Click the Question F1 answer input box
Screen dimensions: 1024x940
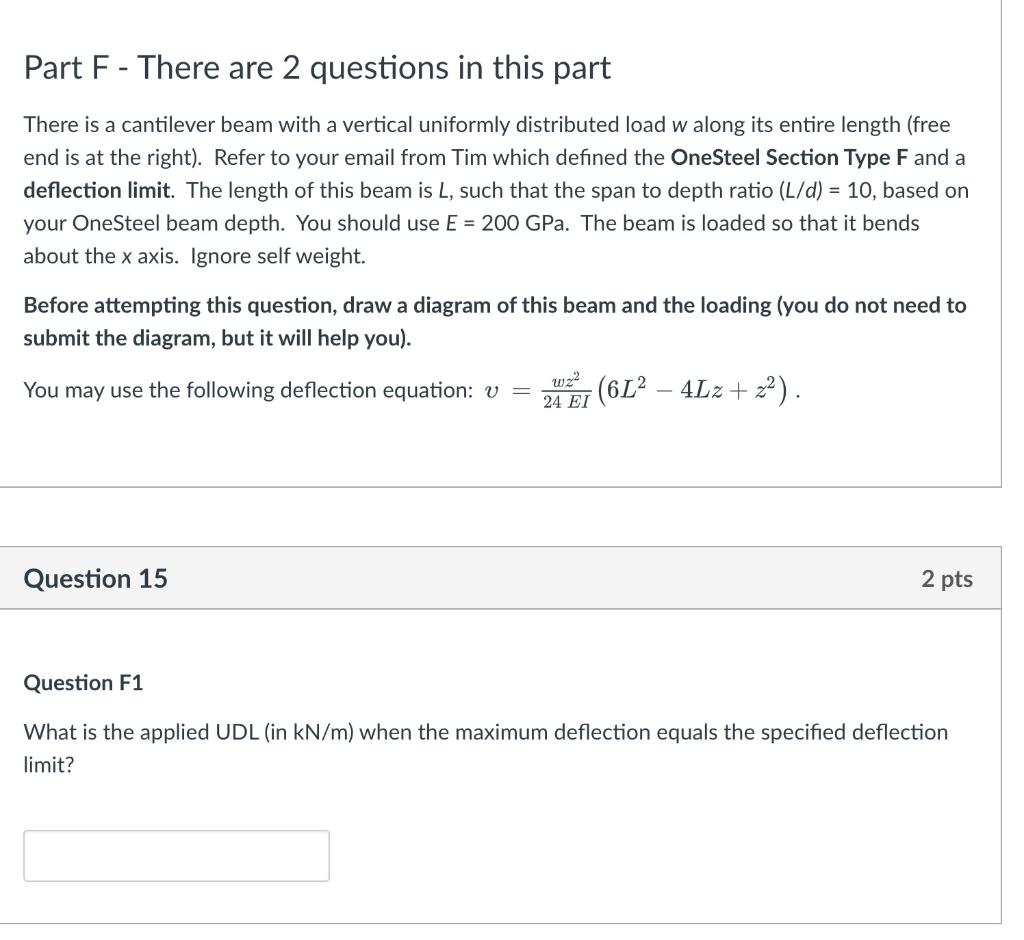176,856
